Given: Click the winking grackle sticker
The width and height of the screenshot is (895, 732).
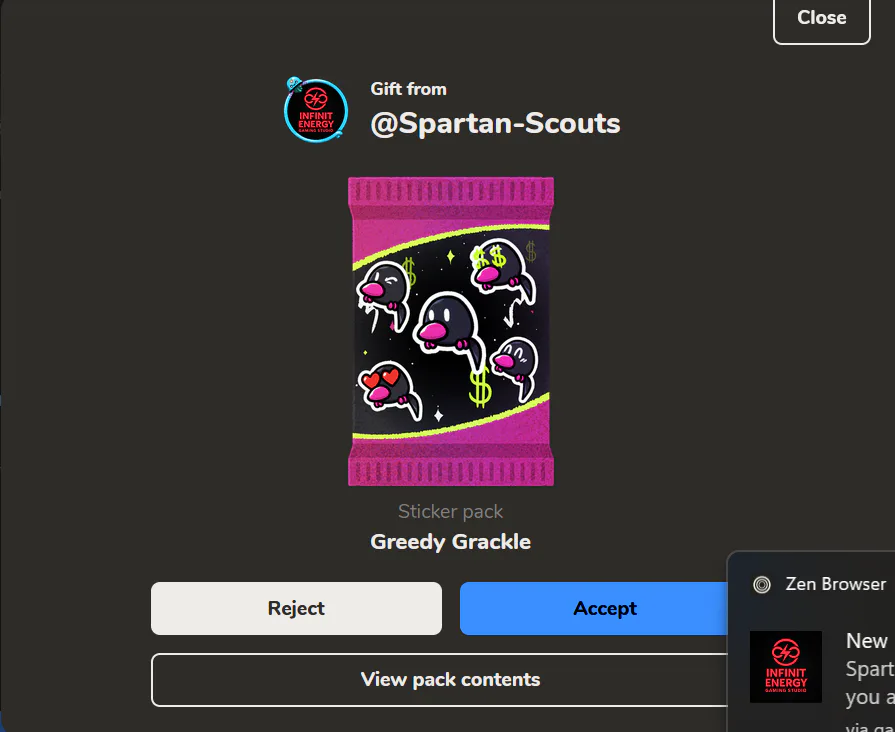Looking at the screenshot, I should [x=384, y=295].
